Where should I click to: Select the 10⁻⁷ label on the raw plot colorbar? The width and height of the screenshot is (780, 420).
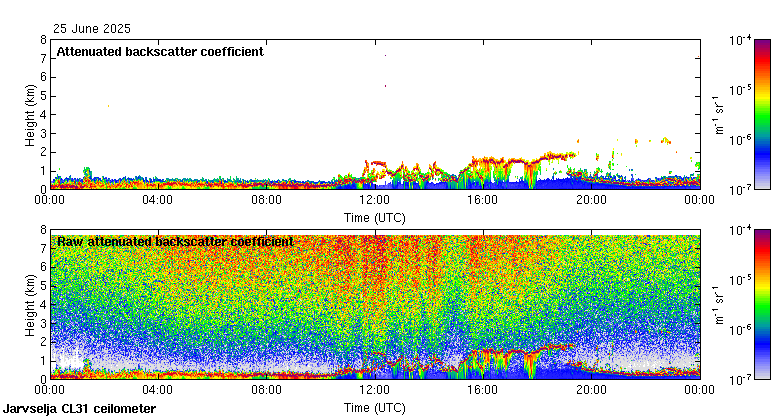point(740,380)
